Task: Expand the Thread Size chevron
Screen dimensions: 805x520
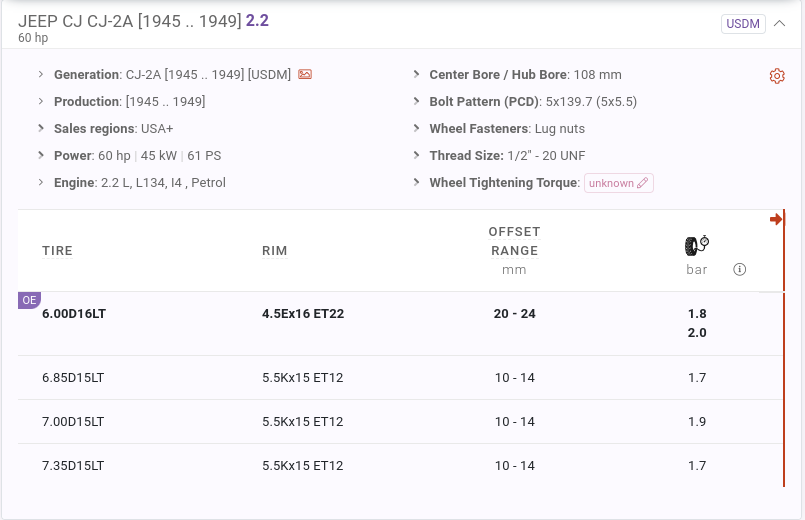Action: (416, 155)
